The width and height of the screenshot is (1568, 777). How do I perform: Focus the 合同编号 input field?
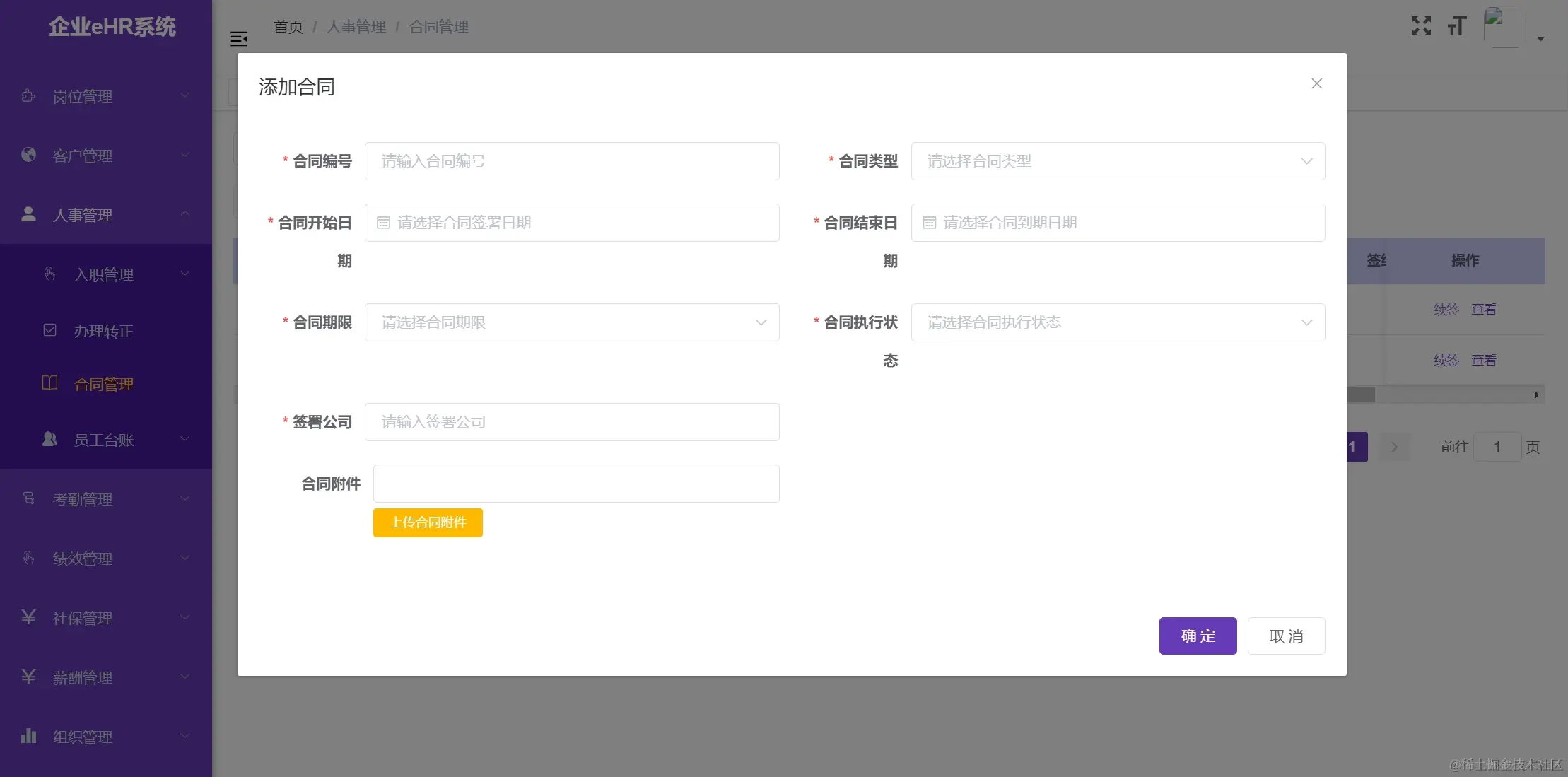571,161
